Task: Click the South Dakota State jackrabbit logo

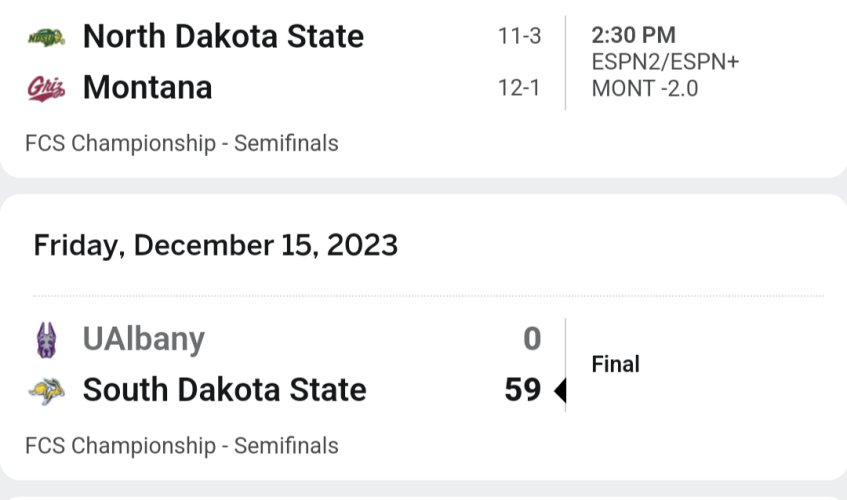Action: [x=46, y=391]
